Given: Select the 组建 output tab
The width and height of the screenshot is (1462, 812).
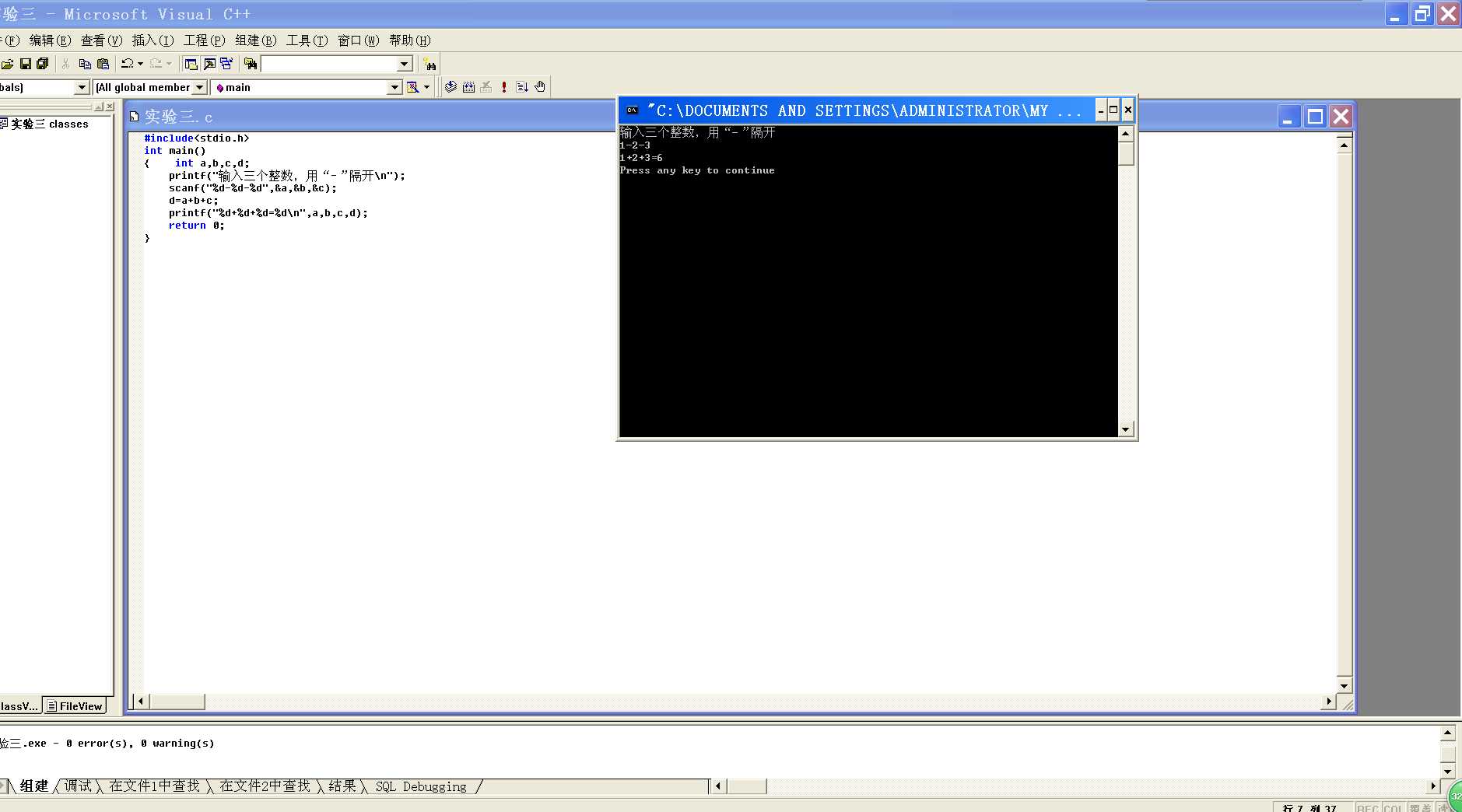Looking at the screenshot, I should [x=33, y=786].
